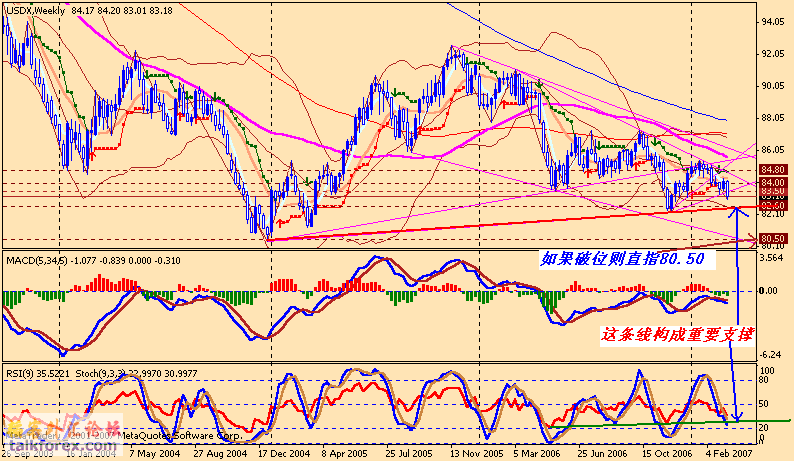Click the 13 Nov 2005 date label

pos(477,453)
